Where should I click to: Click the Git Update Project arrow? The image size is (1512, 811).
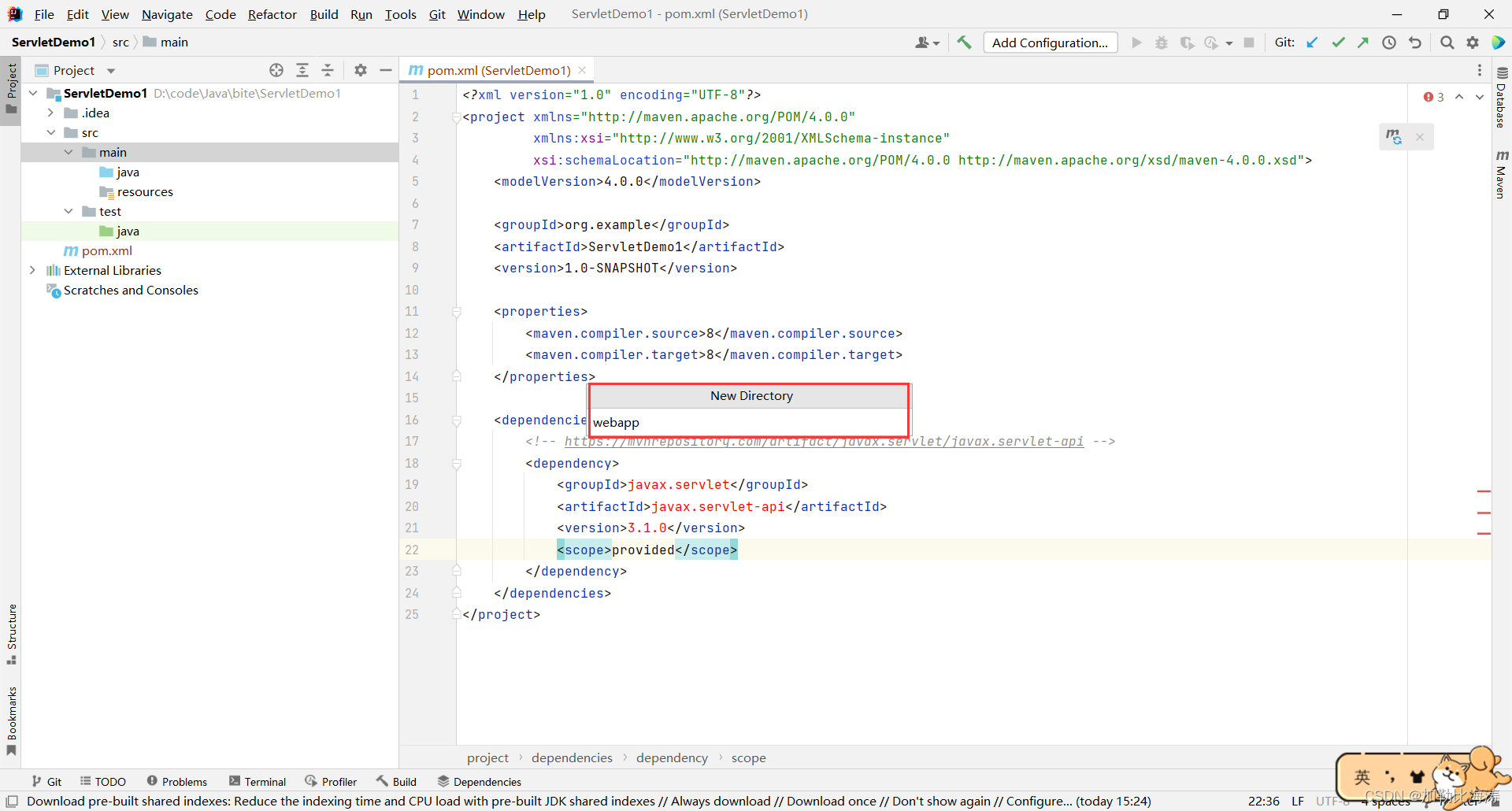pyautogui.click(x=1312, y=43)
